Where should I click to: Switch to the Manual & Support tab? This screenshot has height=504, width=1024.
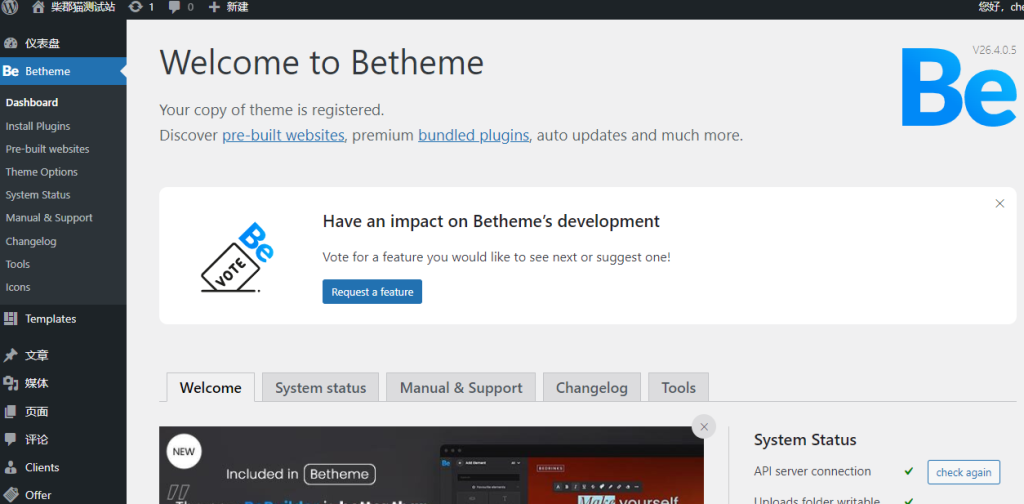pyautogui.click(x=461, y=388)
